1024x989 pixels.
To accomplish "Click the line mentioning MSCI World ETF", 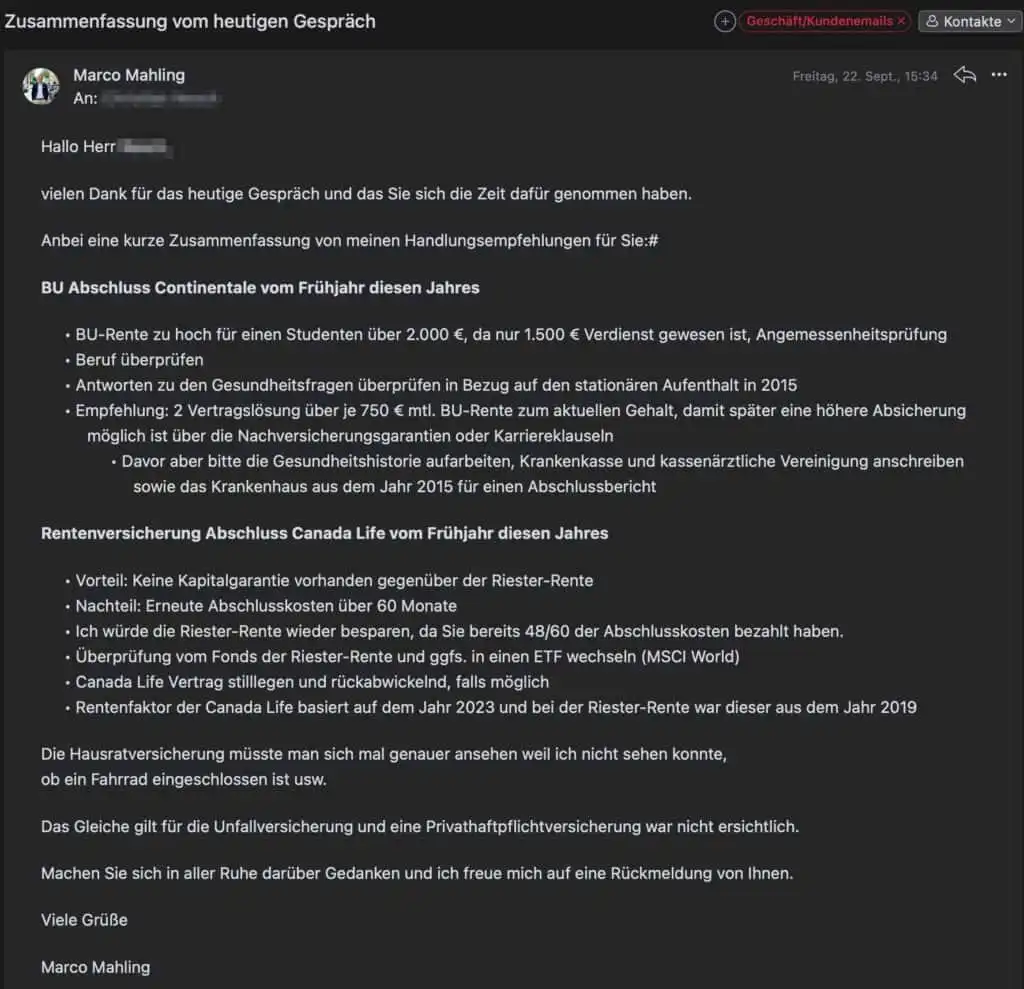I will 407,657.
